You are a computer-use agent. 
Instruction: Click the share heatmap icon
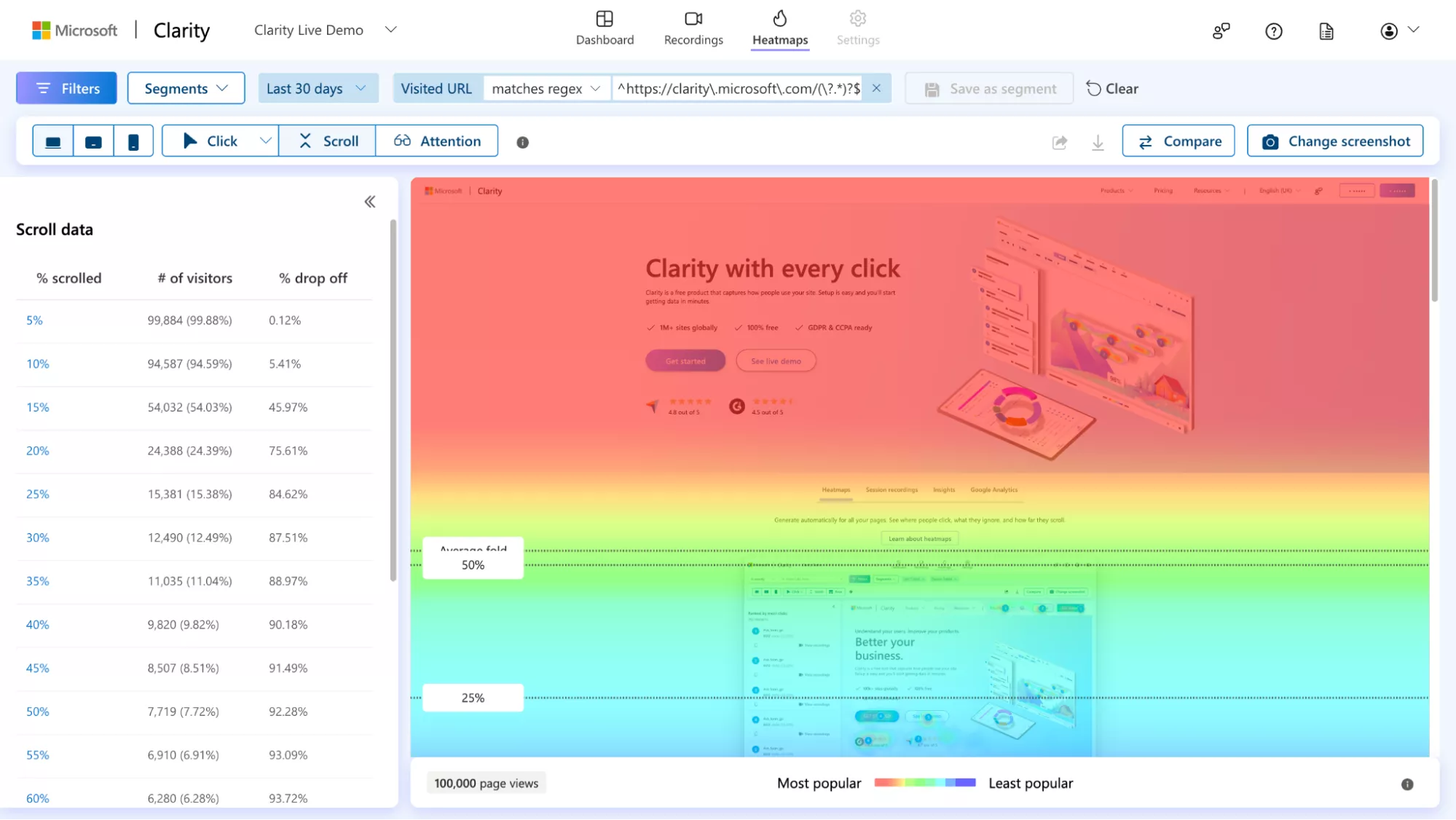1060,142
